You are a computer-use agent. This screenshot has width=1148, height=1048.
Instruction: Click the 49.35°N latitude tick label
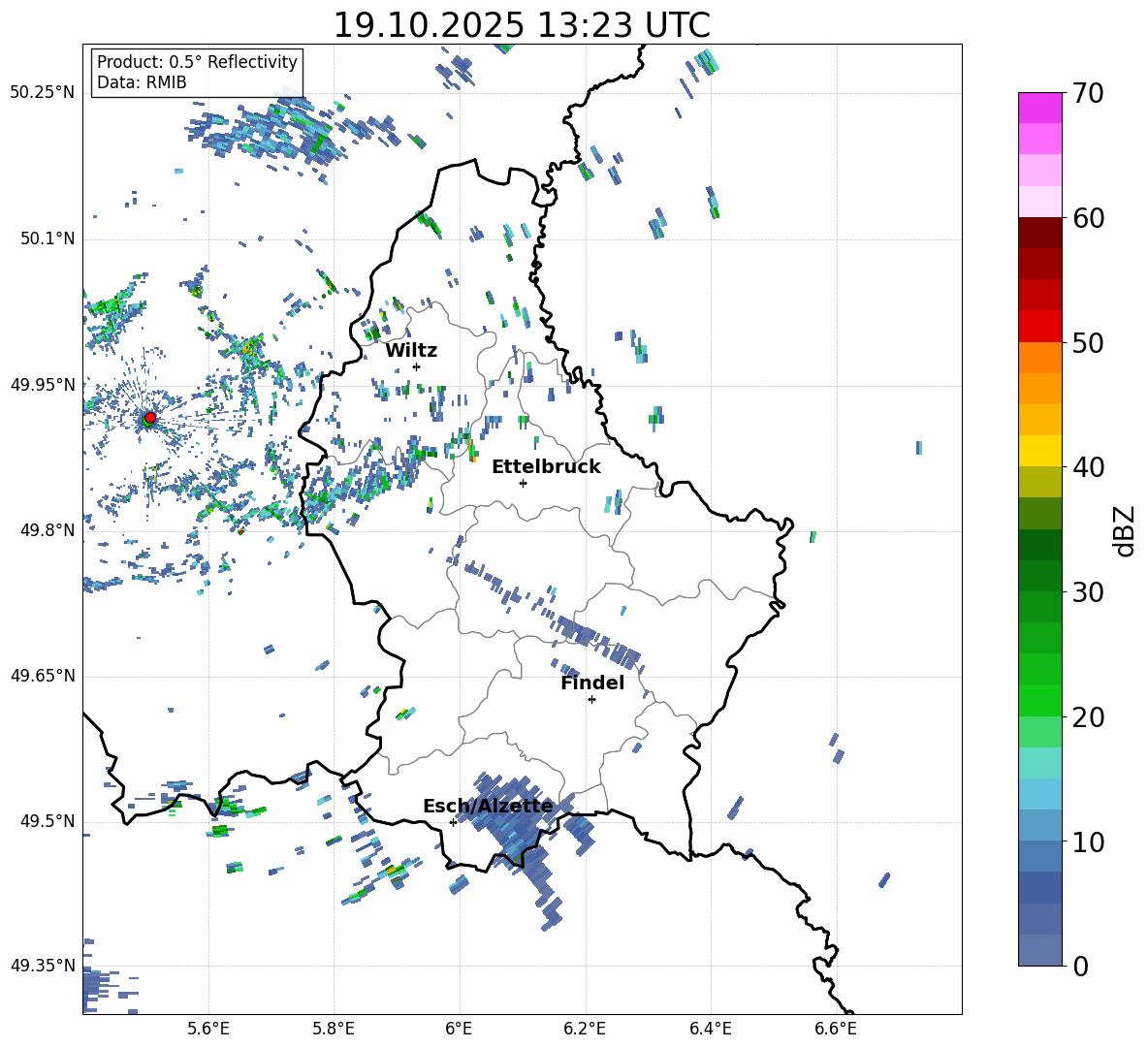click(42, 966)
